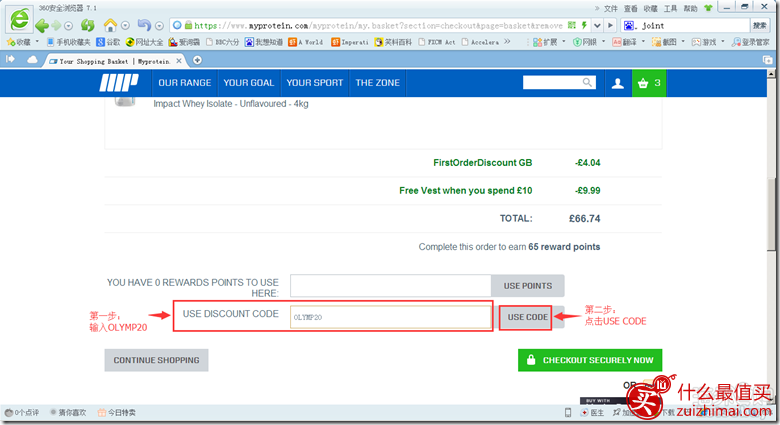This screenshot has width=780, height=425.
Task: Click 猜你喜欢 in the status bar
Action: click(68, 413)
